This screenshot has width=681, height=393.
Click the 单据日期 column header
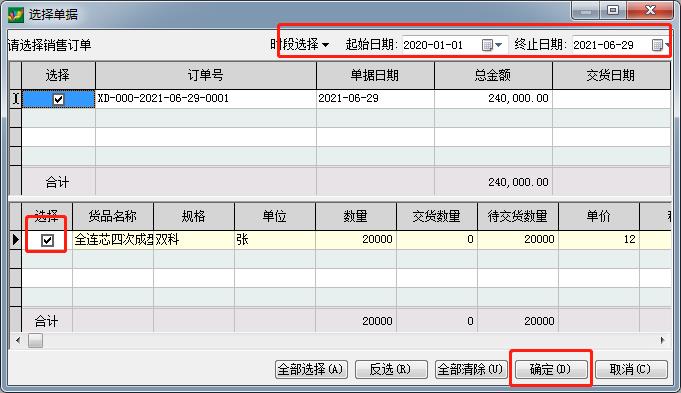[375, 75]
